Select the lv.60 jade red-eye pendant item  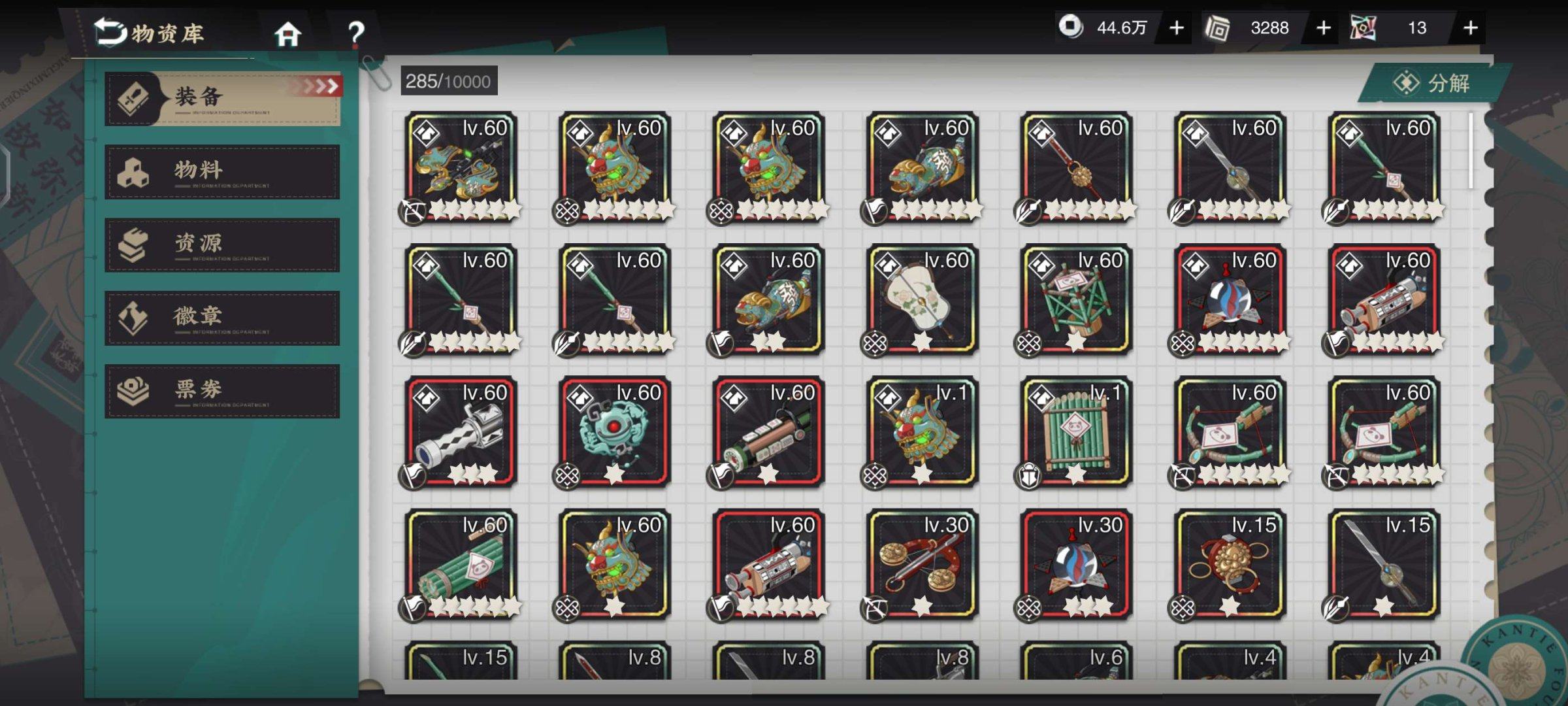(x=615, y=432)
